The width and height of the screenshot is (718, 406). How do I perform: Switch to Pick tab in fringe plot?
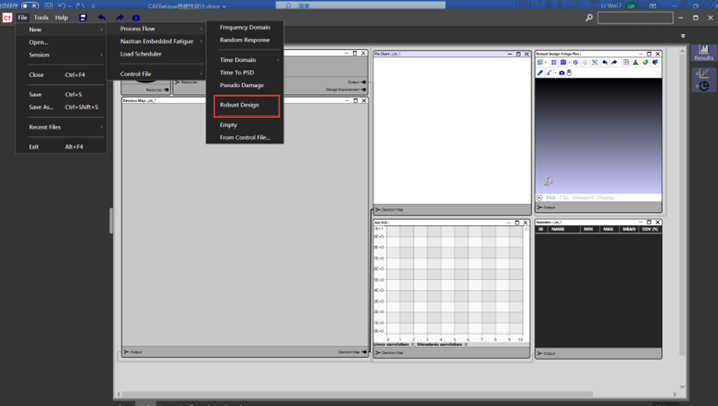pyautogui.click(x=550, y=198)
